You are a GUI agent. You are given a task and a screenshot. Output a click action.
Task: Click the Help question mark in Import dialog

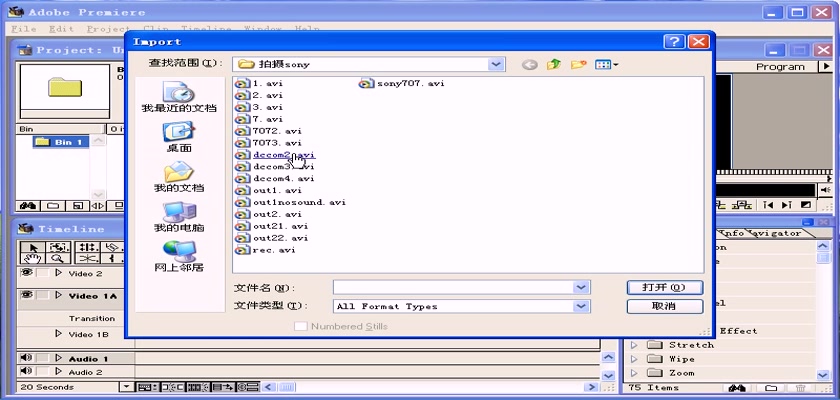pyautogui.click(x=674, y=42)
